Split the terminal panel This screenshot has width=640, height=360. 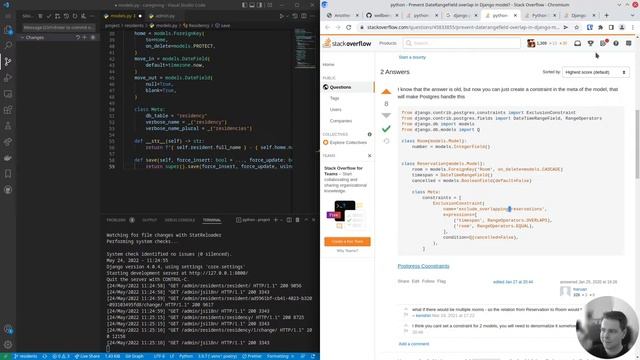click(x=289, y=220)
